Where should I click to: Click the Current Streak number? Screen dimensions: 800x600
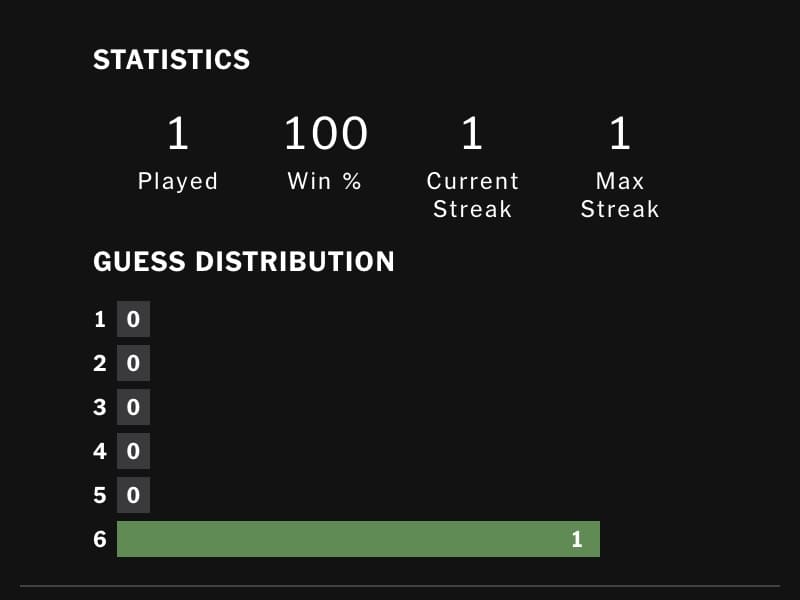point(472,133)
